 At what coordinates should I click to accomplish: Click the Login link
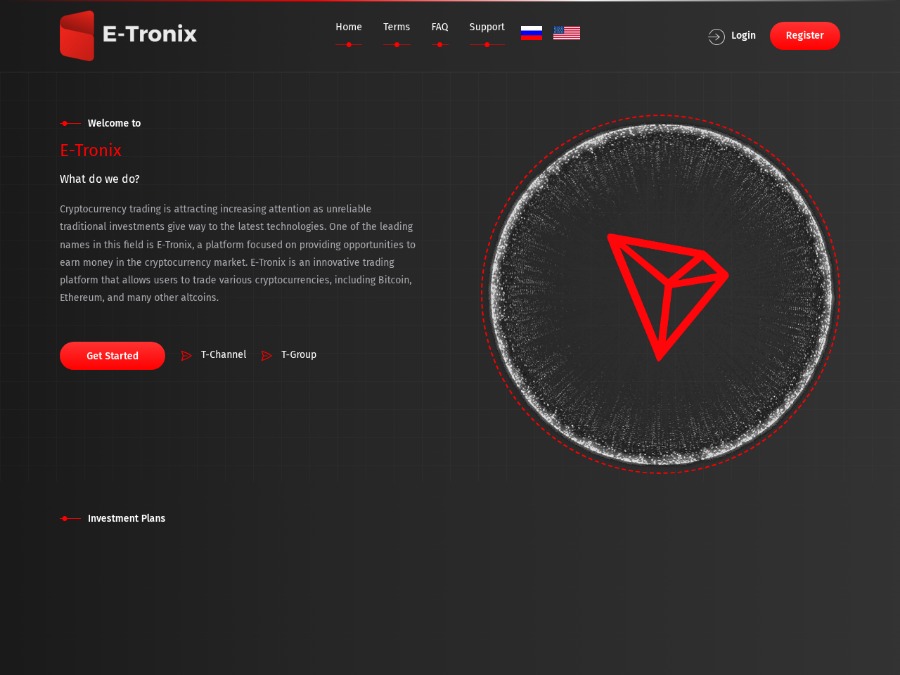point(743,36)
